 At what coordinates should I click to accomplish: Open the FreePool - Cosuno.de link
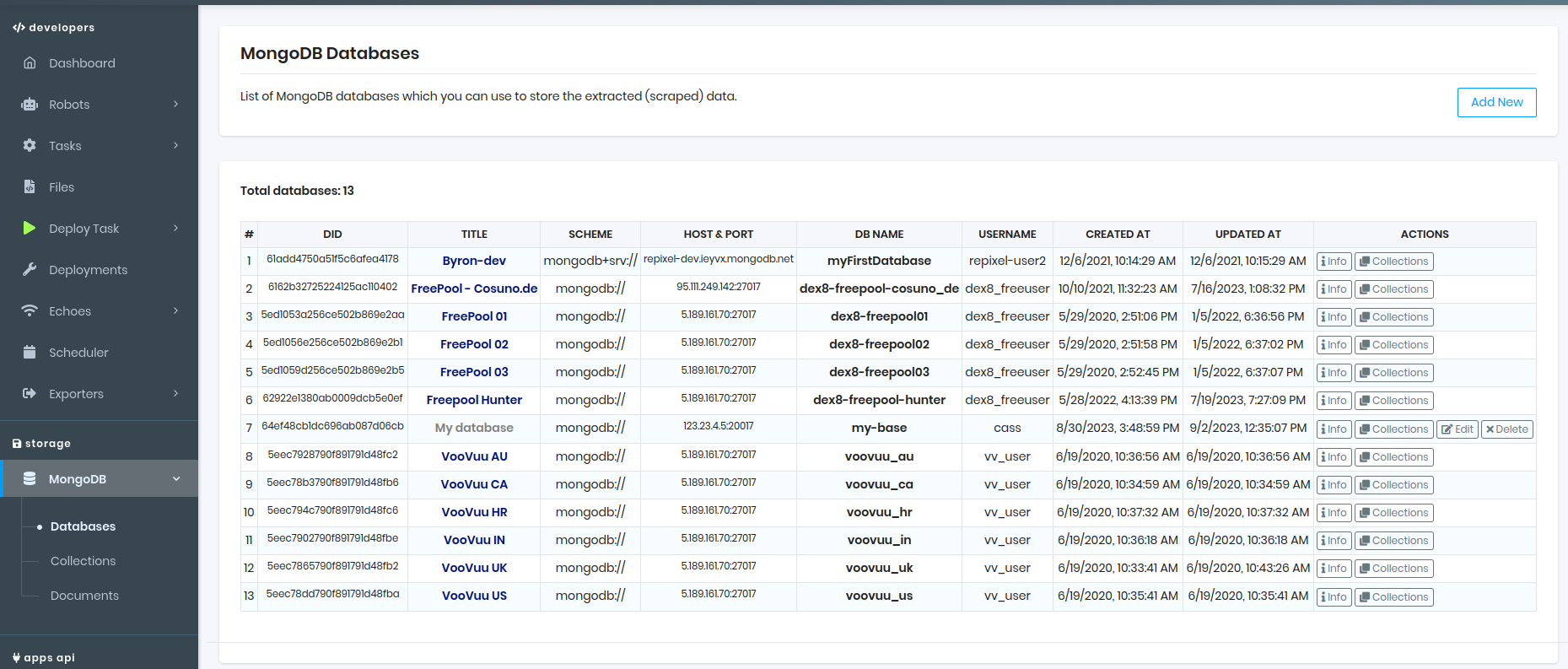[x=474, y=289]
